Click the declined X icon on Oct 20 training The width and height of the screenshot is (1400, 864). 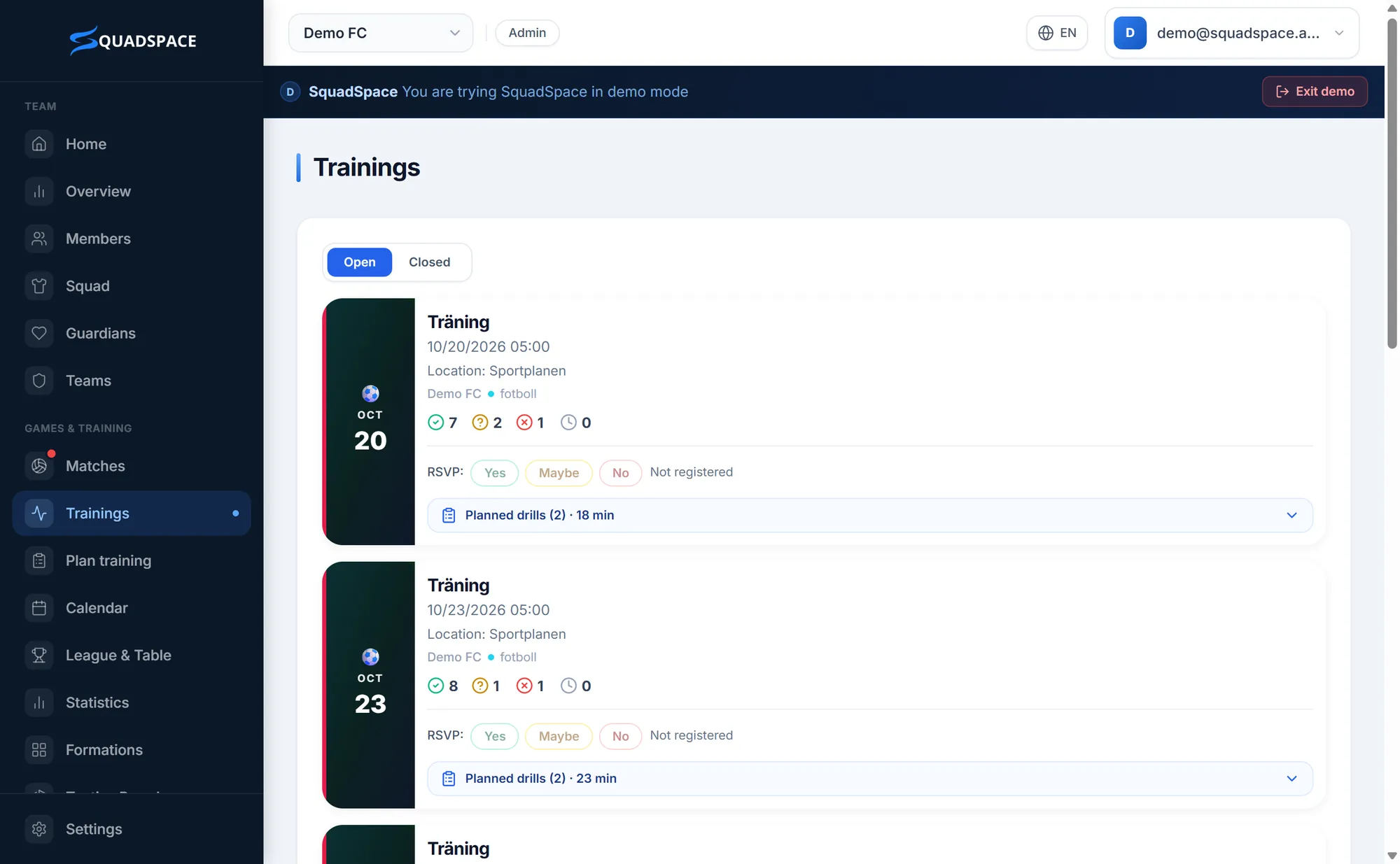[524, 423]
